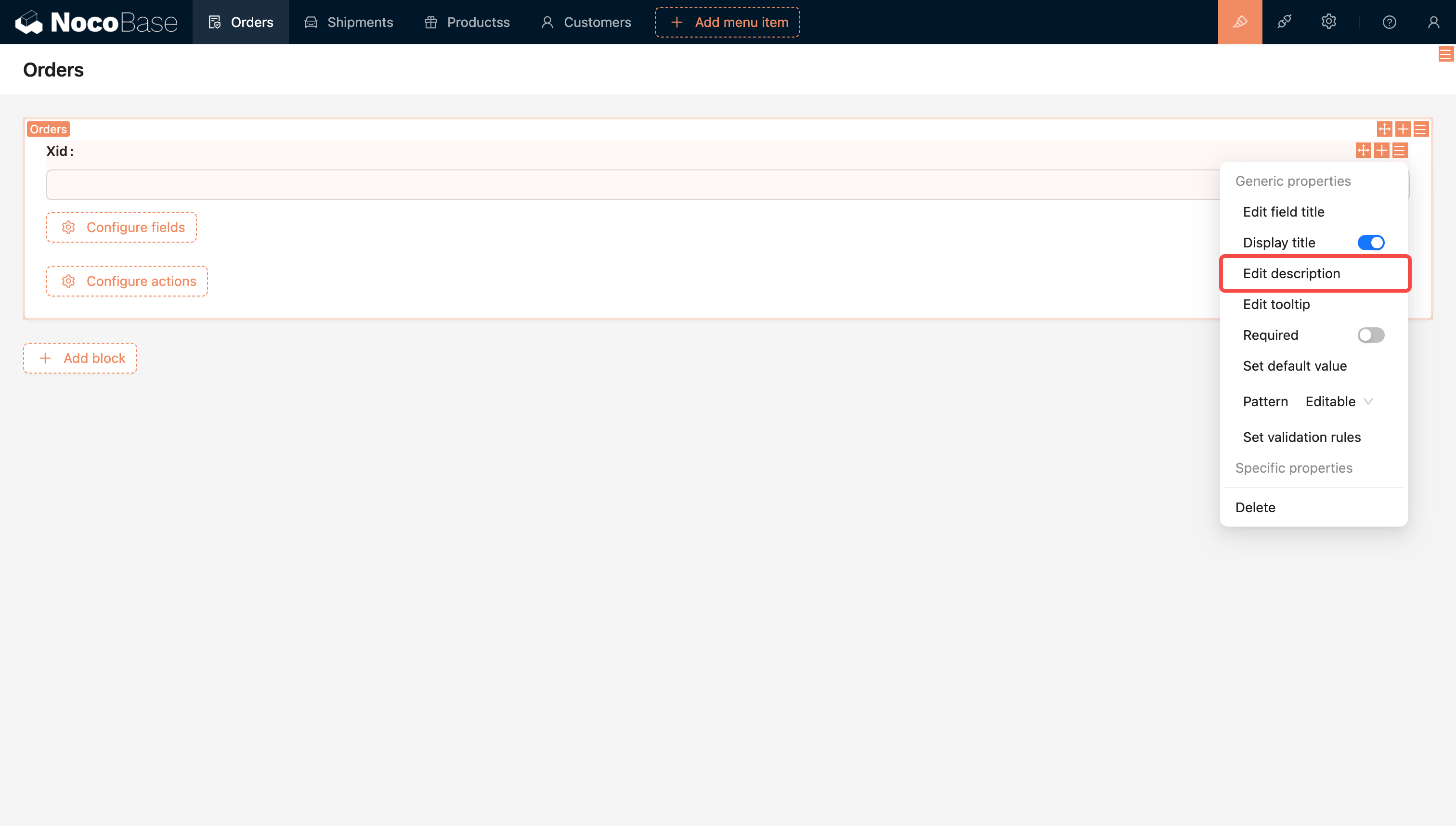
Task: Open the plugin manager icon
Action: click(1284, 22)
